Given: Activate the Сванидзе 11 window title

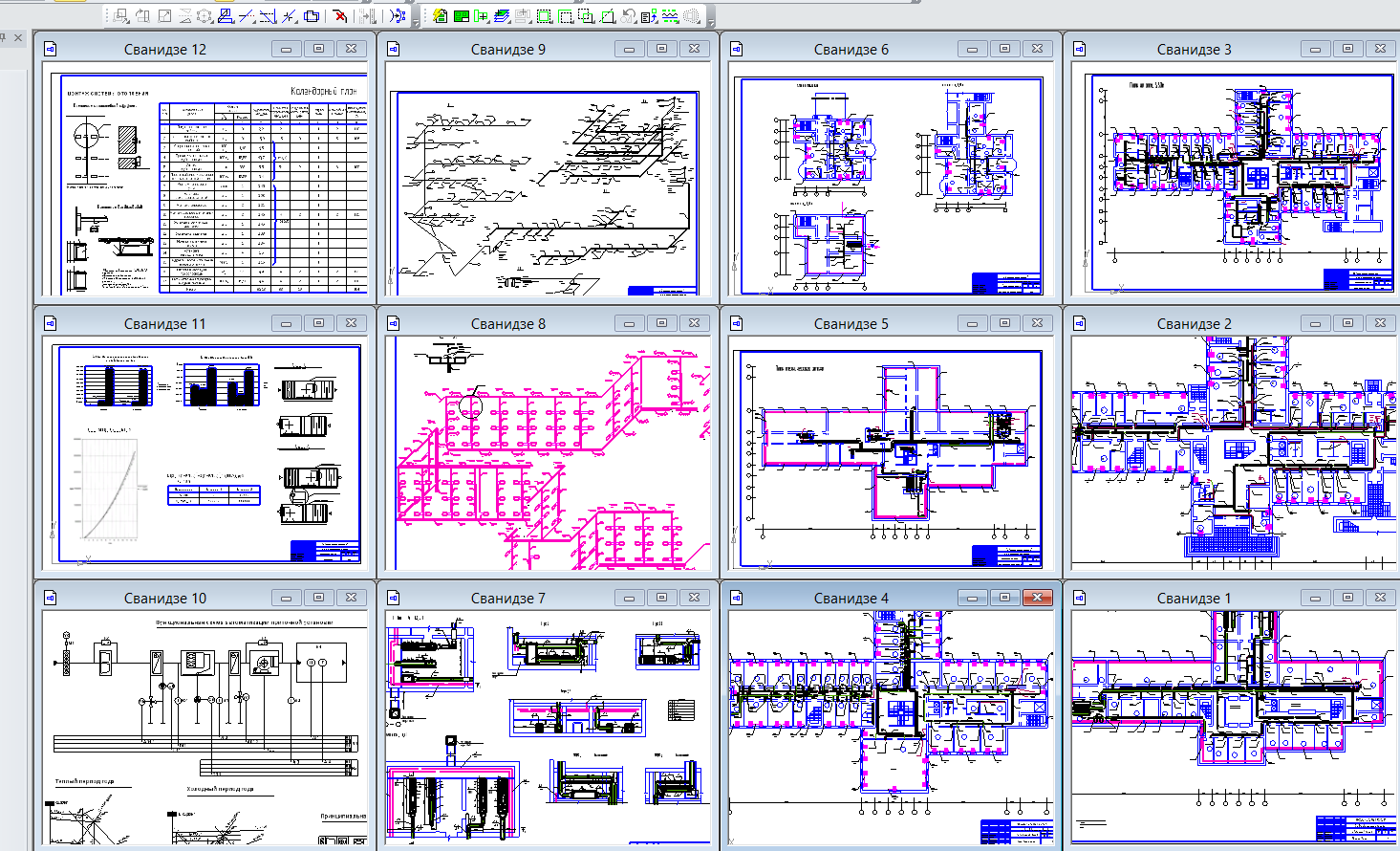Looking at the screenshot, I should (165, 323).
